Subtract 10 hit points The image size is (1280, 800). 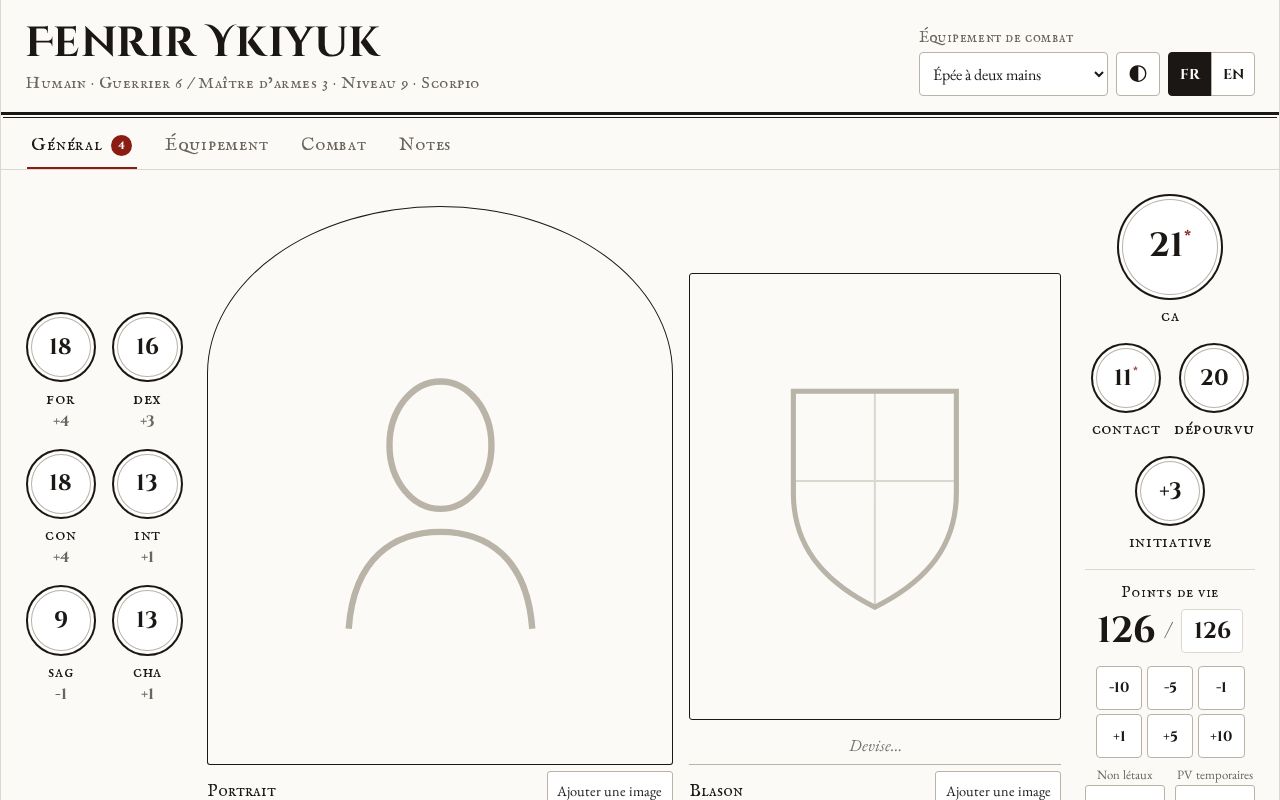pos(1119,688)
